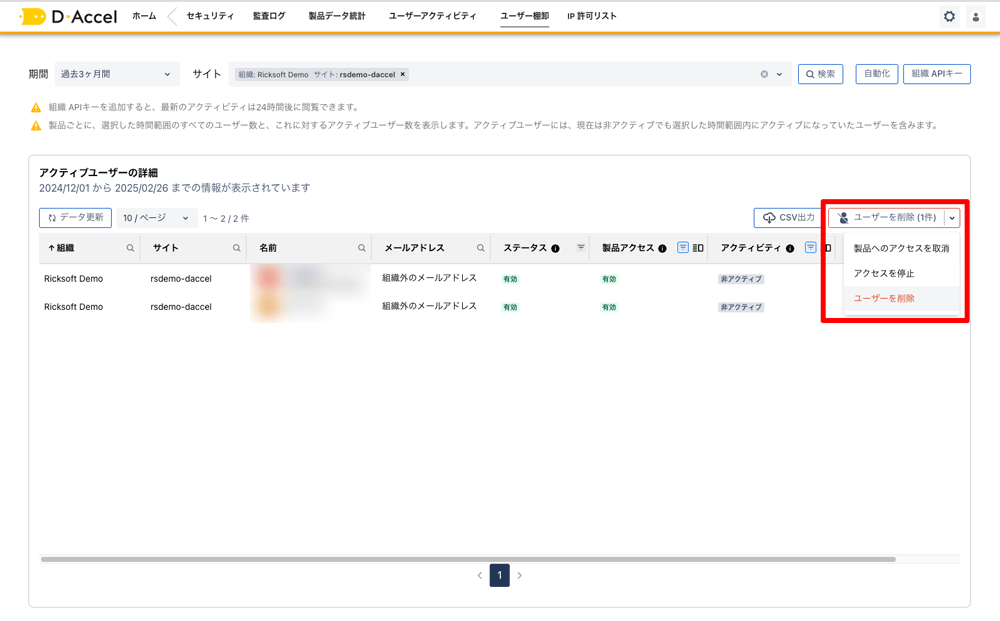Click the サイト selection input field
The height and width of the screenshot is (621, 1000).
point(510,75)
